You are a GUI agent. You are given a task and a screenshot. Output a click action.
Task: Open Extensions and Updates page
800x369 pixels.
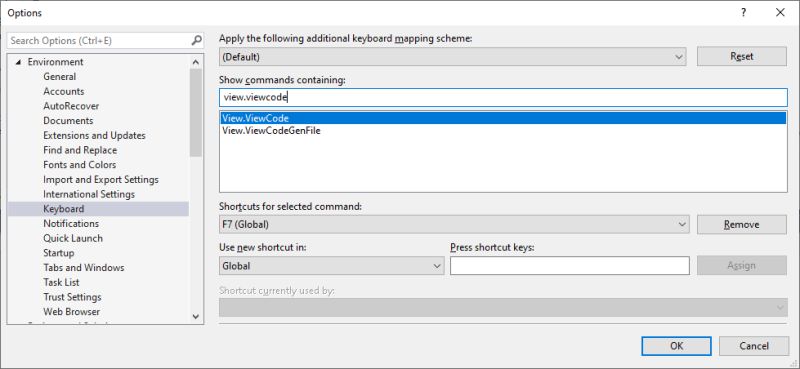pos(94,135)
